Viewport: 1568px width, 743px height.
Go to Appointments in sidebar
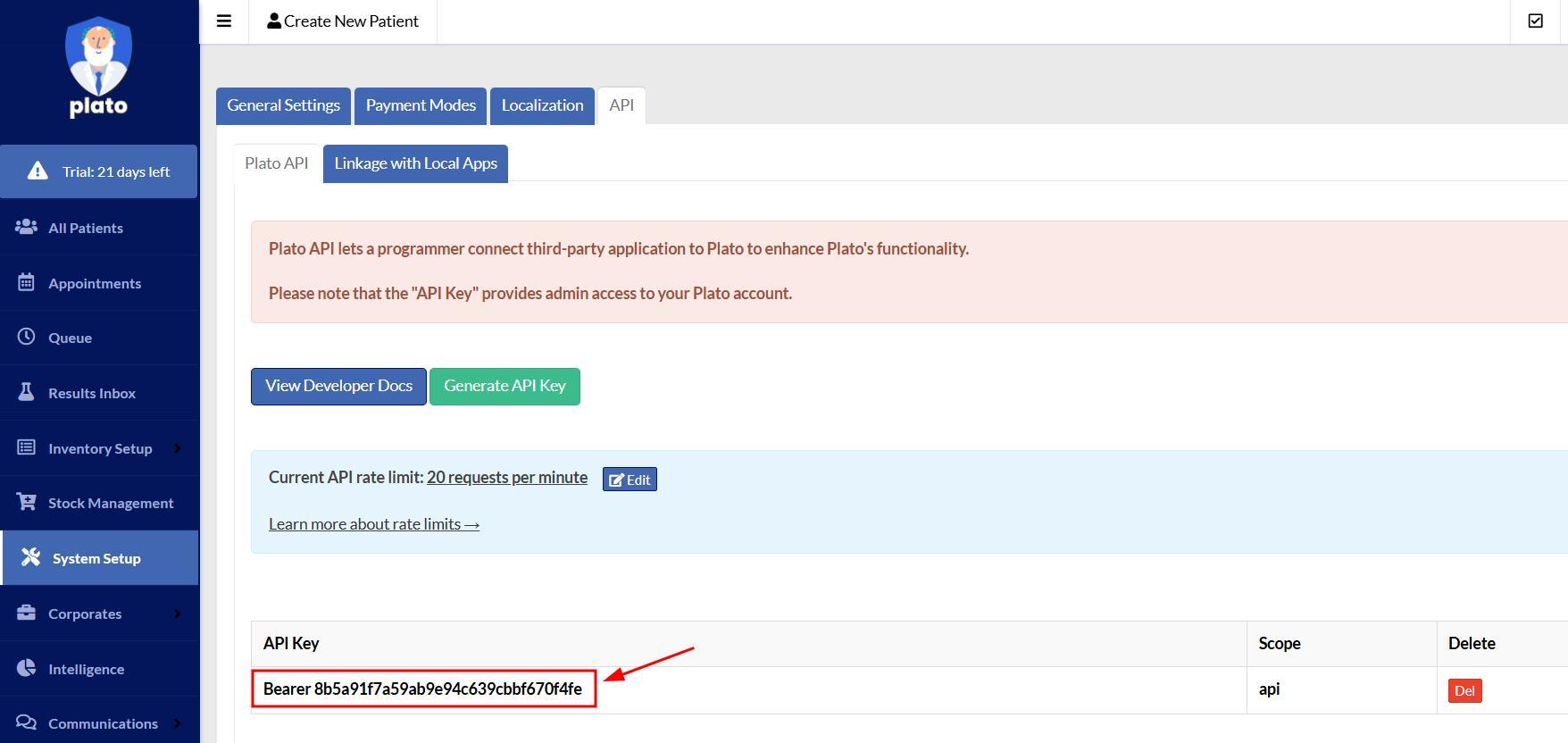click(99, 283)
